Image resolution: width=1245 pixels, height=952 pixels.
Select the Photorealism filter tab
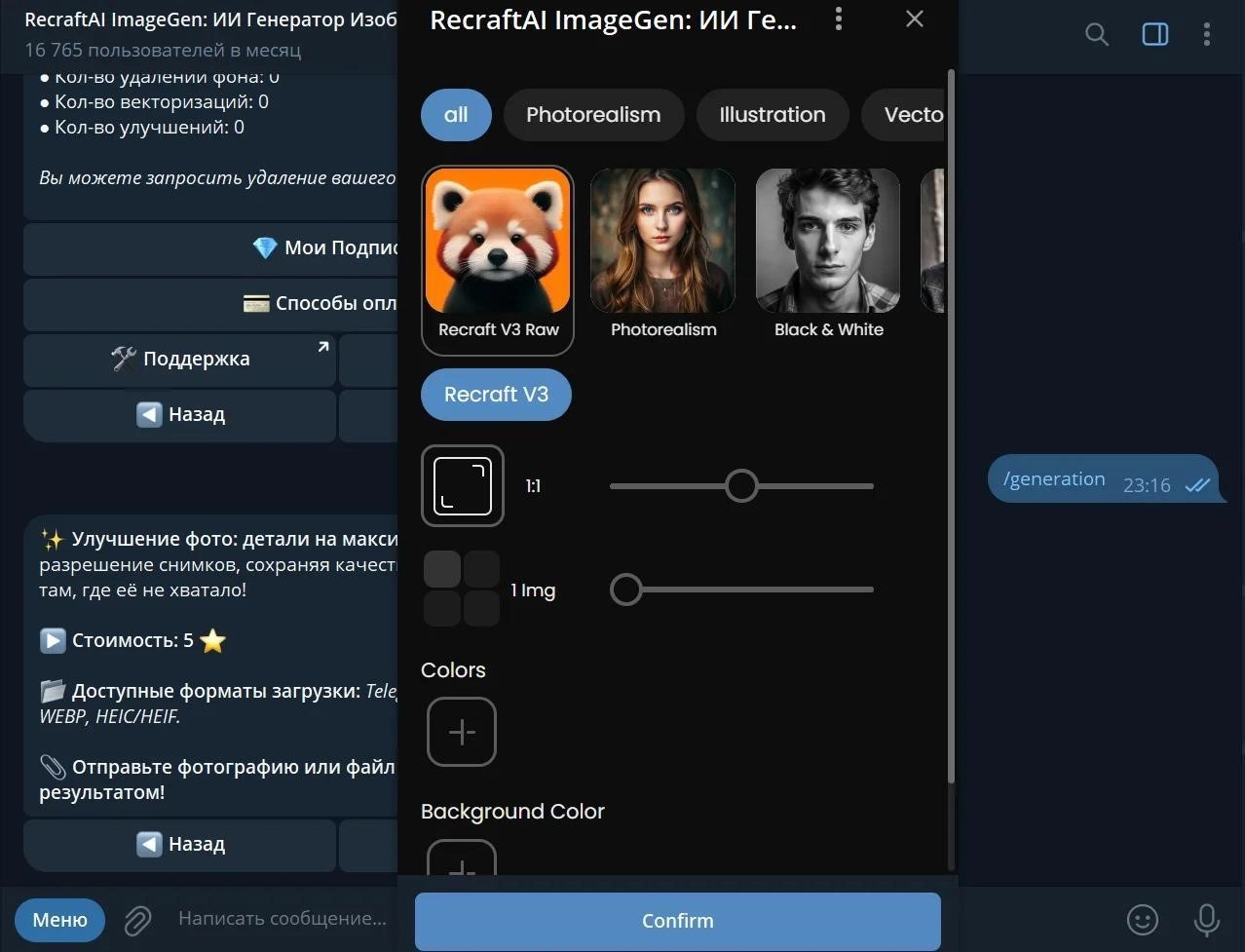pyautogui.click(x=593, y=115)
